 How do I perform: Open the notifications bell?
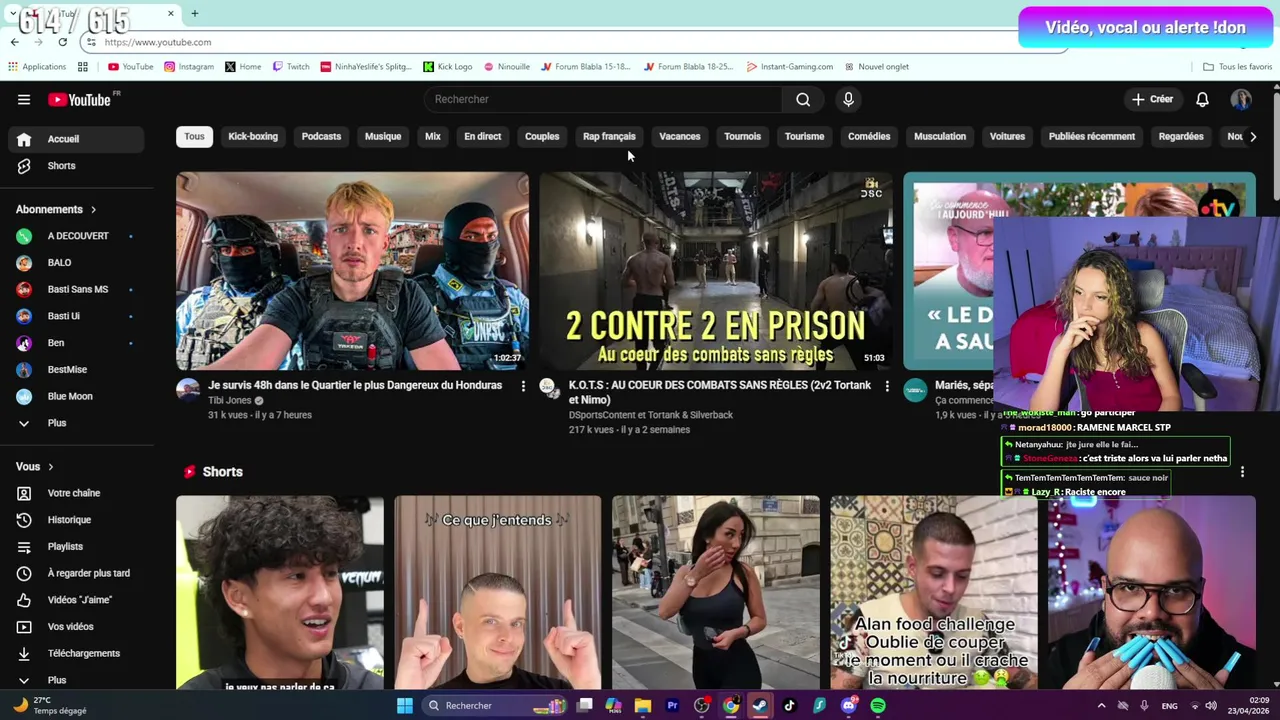coord(1202,99)
